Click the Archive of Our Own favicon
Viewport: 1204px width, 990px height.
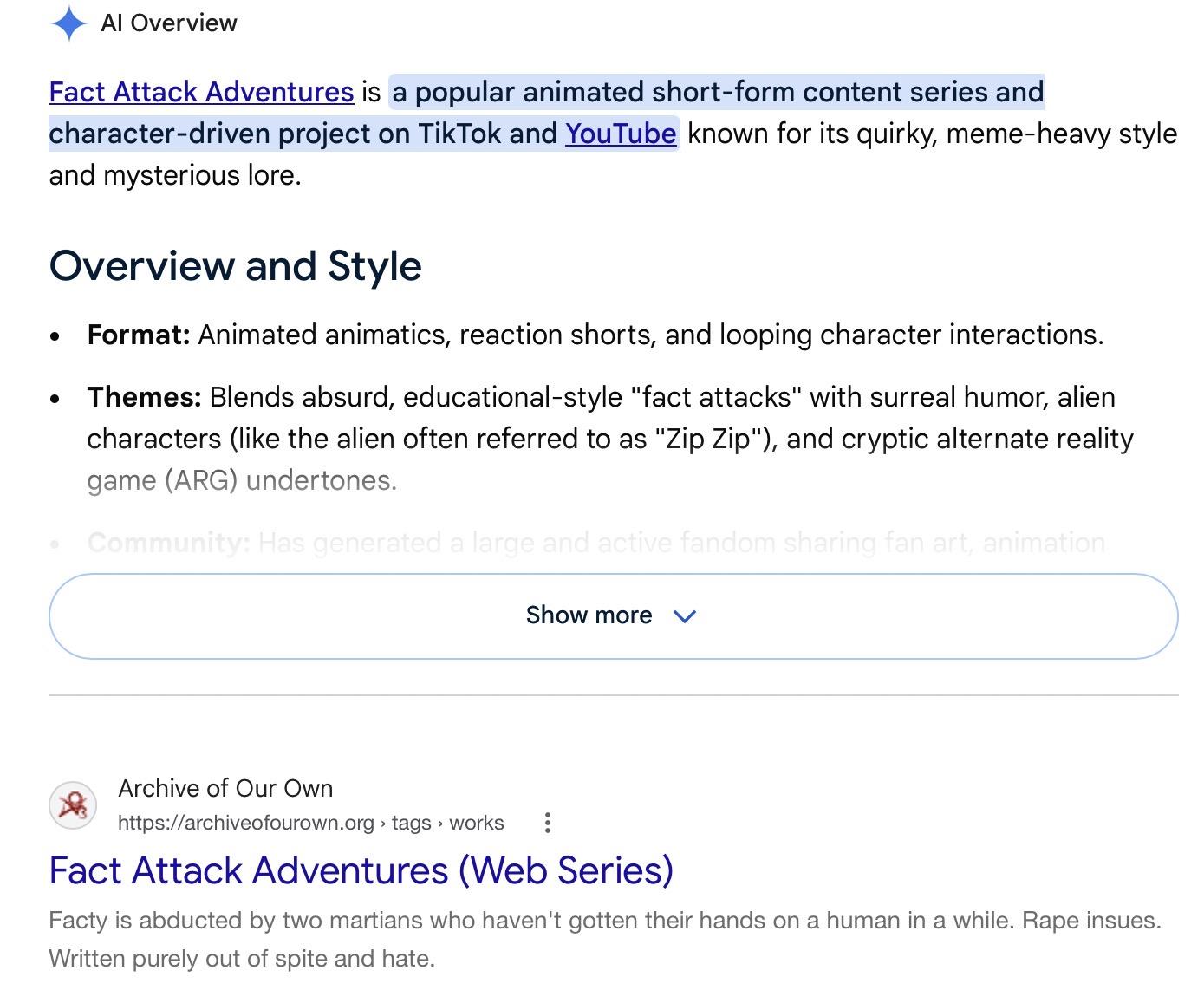pos(73,805)
